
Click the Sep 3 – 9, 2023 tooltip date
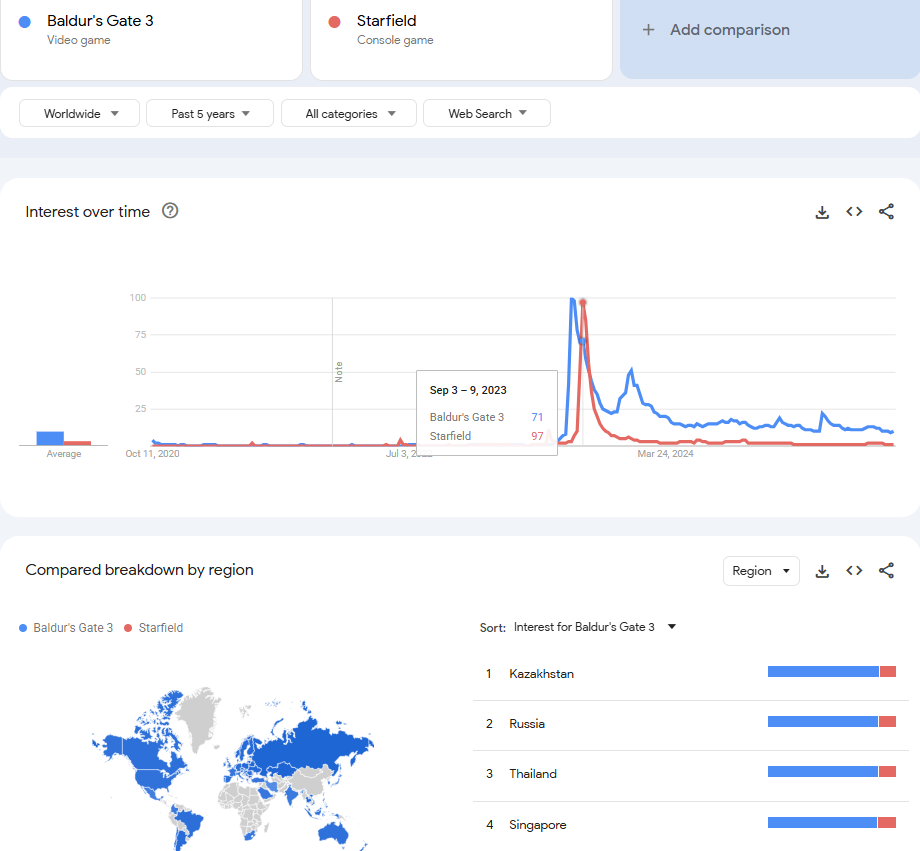(468, 390)
